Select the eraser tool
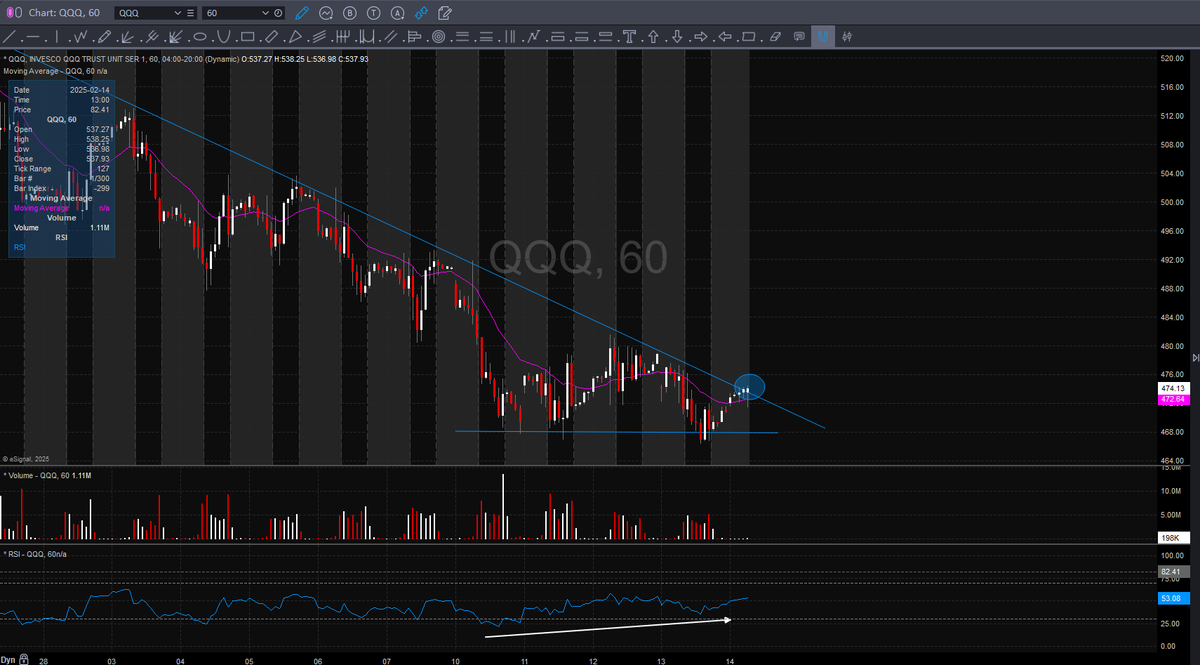This screenshot has height=665, width=1200. [x=775, y=37]
